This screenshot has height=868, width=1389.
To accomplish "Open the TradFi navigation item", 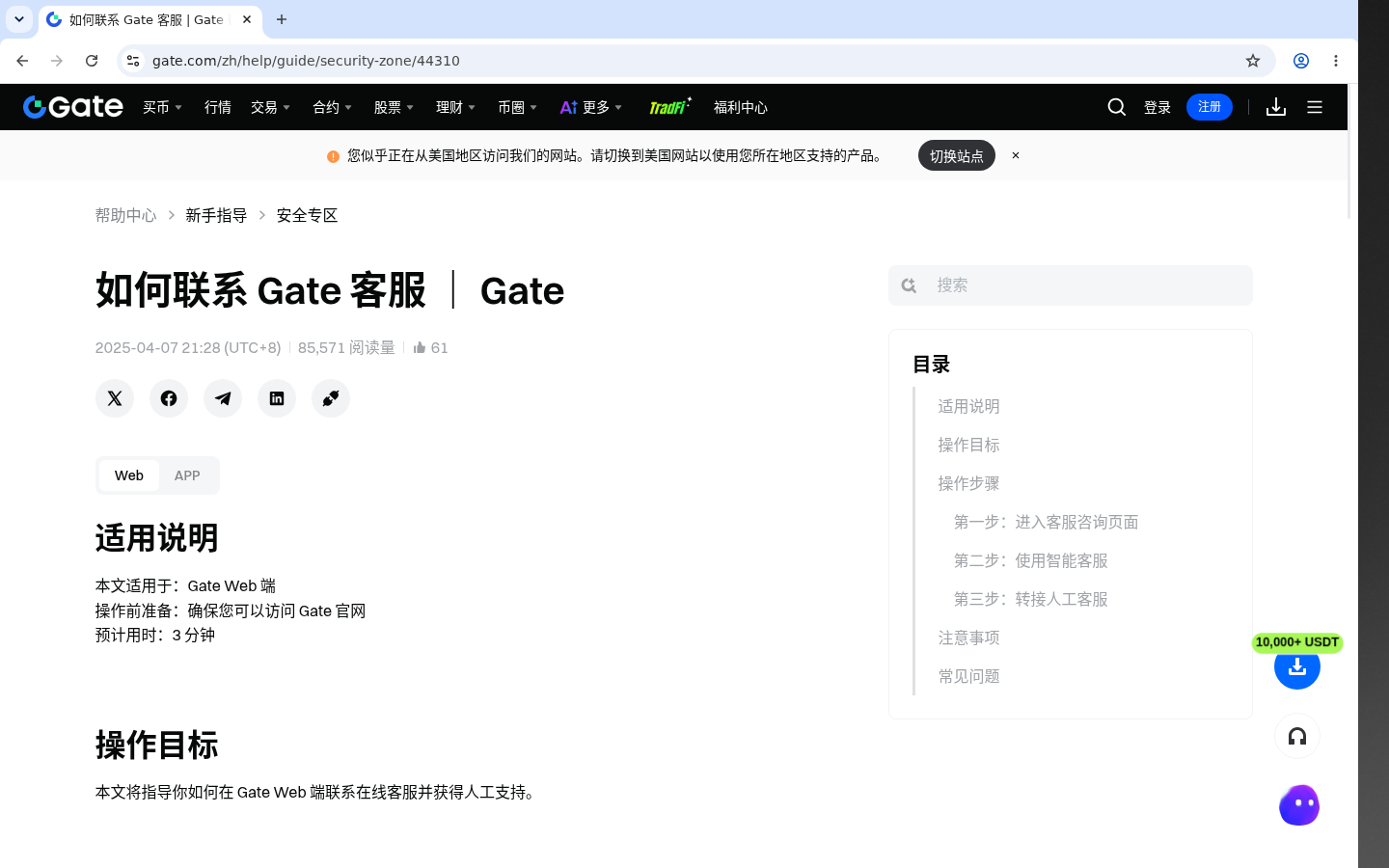I will 669,106.
